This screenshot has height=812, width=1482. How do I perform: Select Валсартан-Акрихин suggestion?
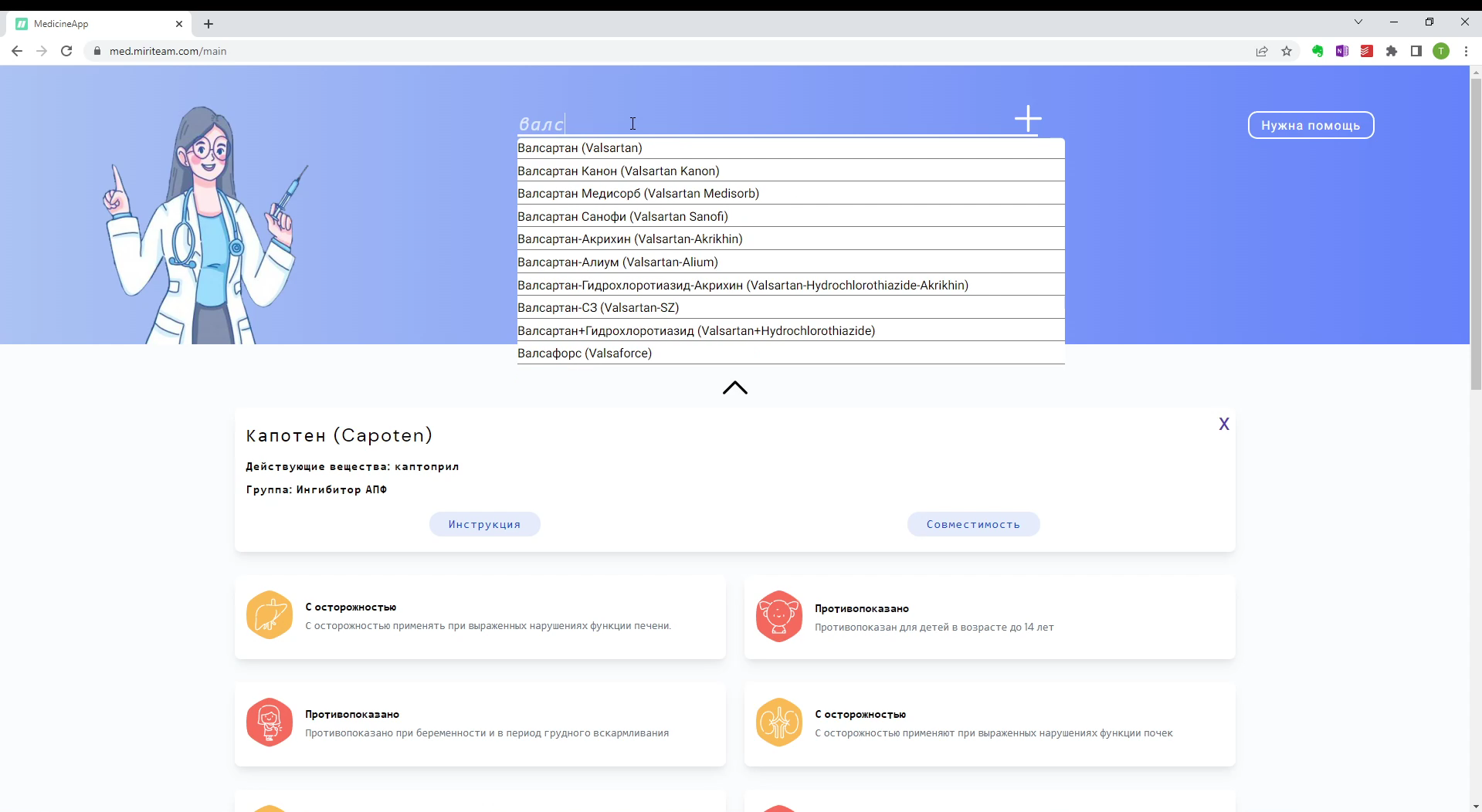[629, 239]
